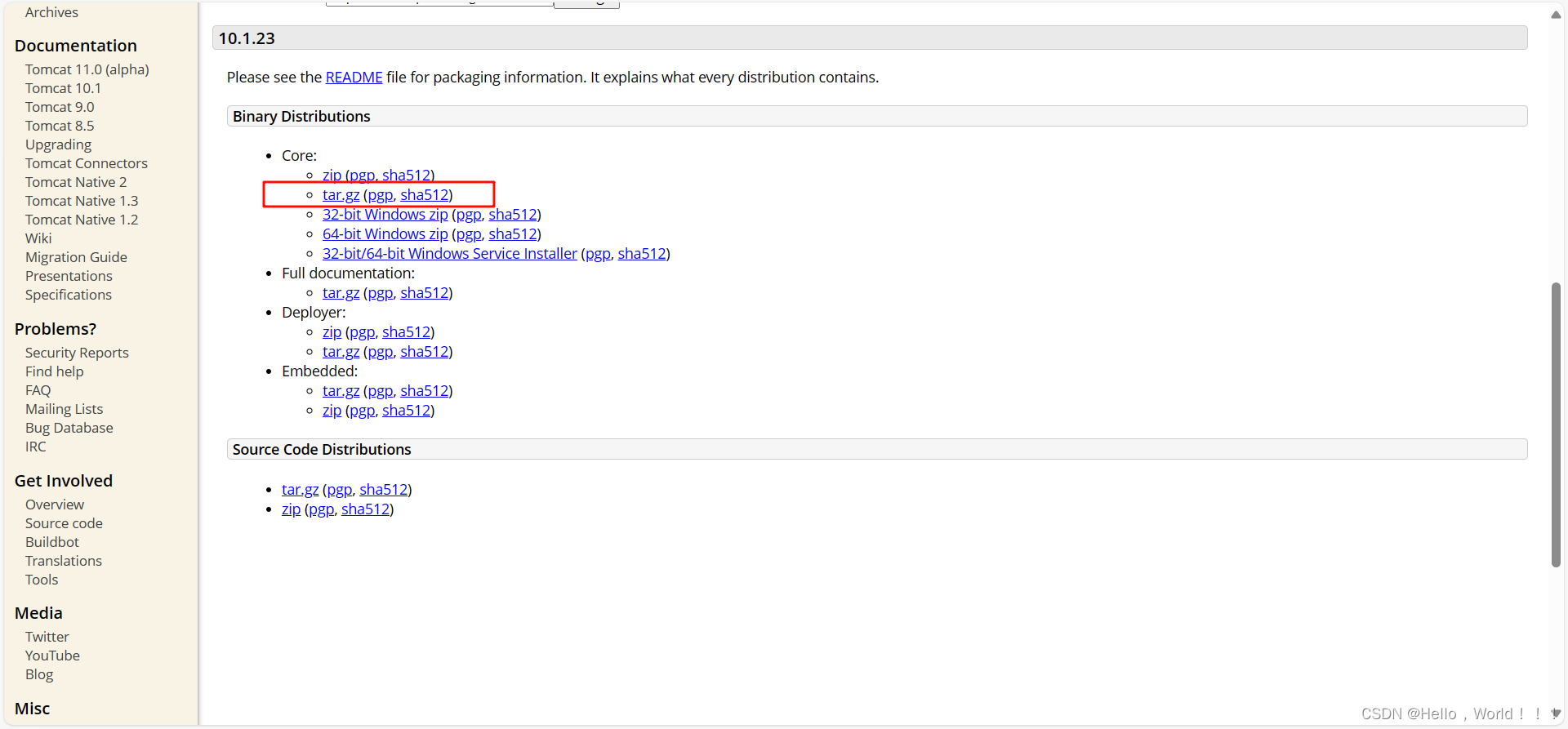
Task: Download the 64-bit Windows zip
Action: (385, 234)
